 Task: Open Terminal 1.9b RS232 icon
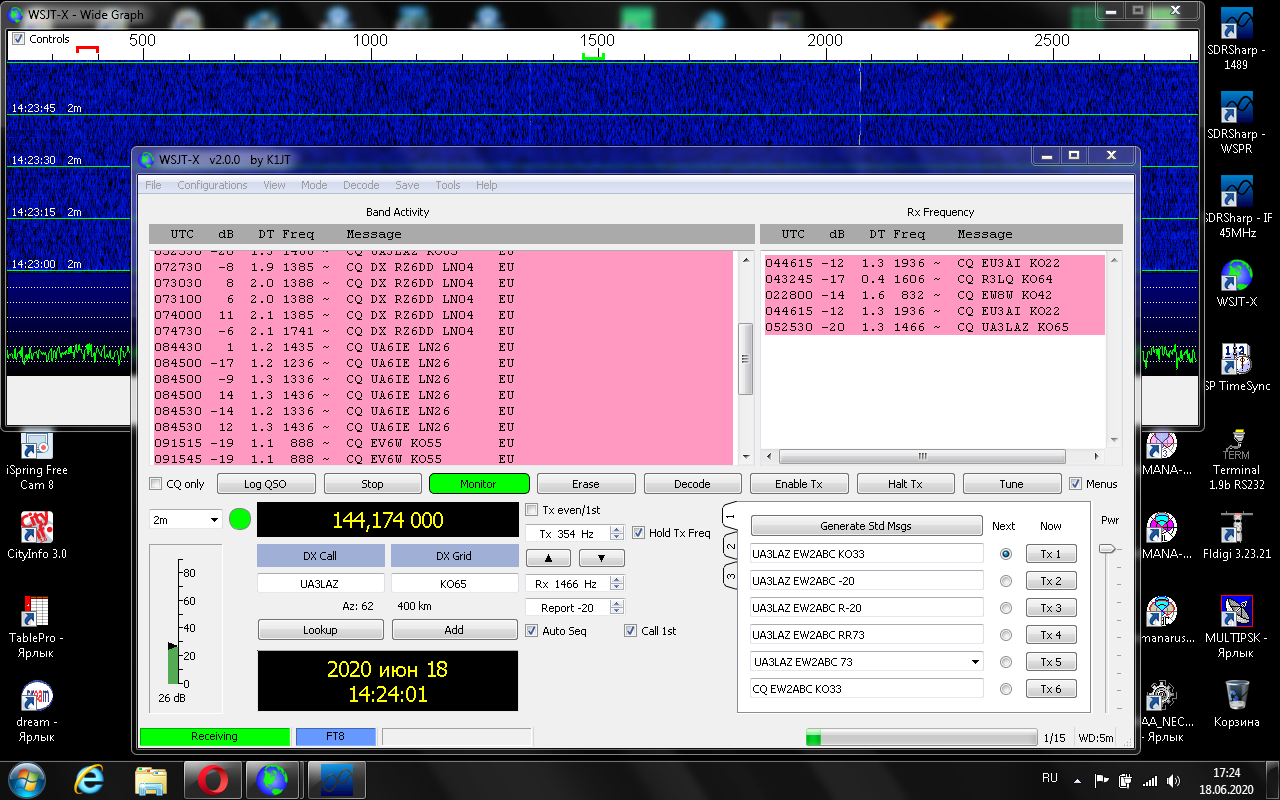[x=1237, y=446]
